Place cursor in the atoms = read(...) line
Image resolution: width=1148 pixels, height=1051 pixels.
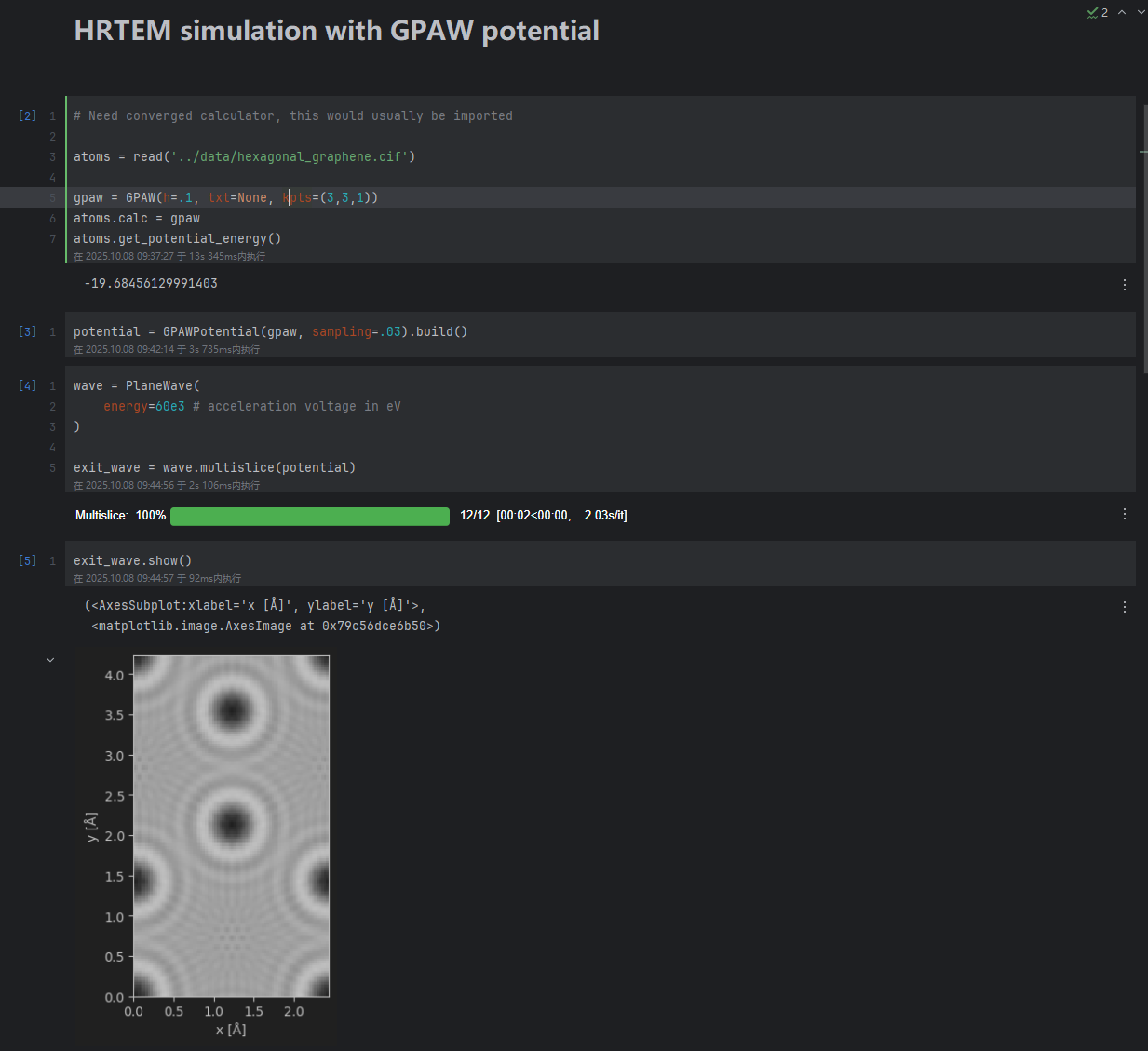pos(244,156)
